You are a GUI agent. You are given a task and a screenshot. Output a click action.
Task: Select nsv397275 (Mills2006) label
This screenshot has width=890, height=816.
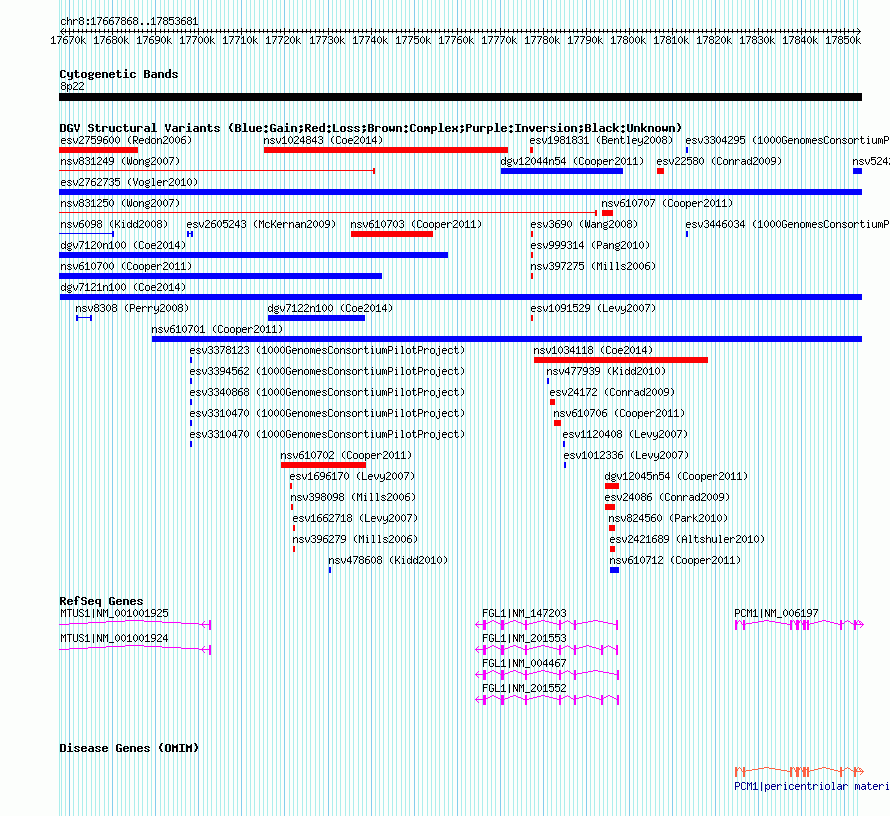click(593, 266)
